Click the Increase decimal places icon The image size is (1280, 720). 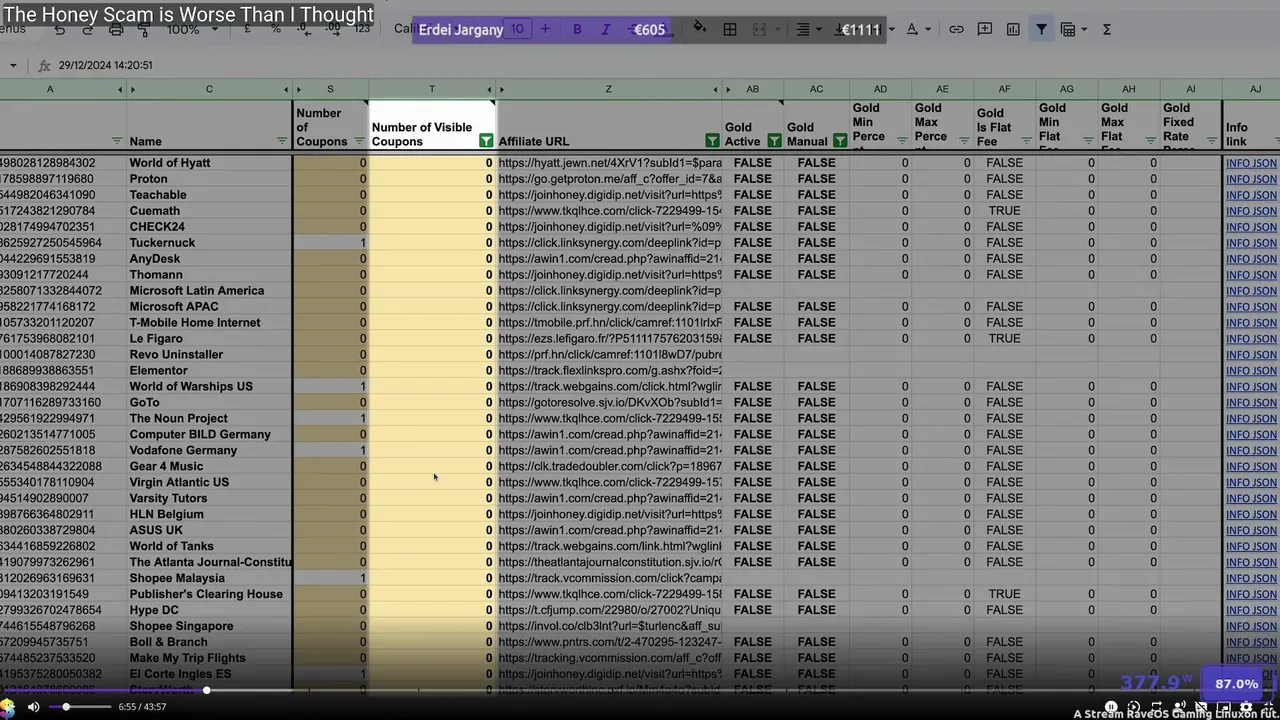point(334,29)
